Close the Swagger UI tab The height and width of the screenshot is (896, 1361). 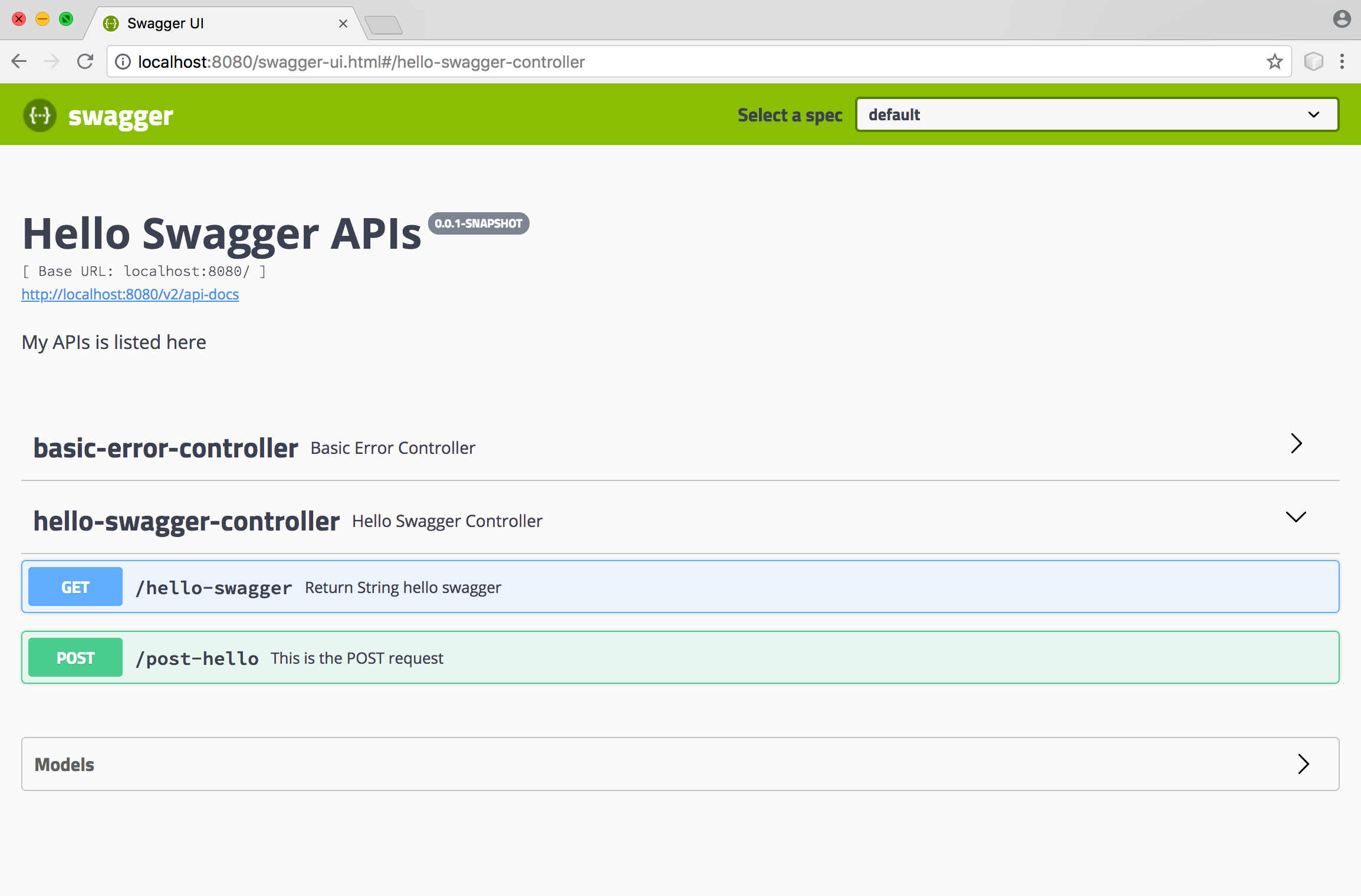[343, 24]
